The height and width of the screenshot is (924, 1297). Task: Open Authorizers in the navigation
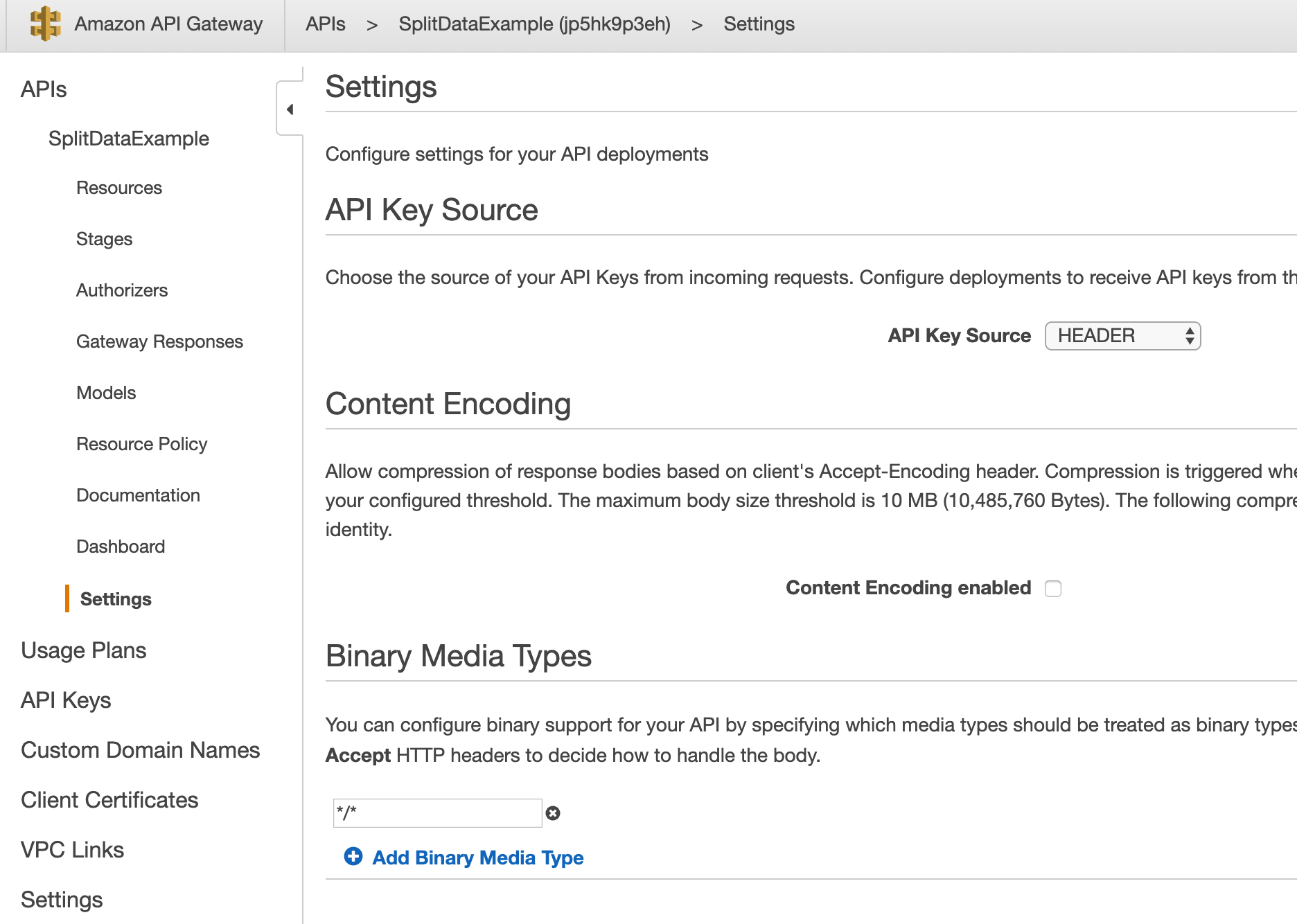pyautogui.click(x=122, y=290)
